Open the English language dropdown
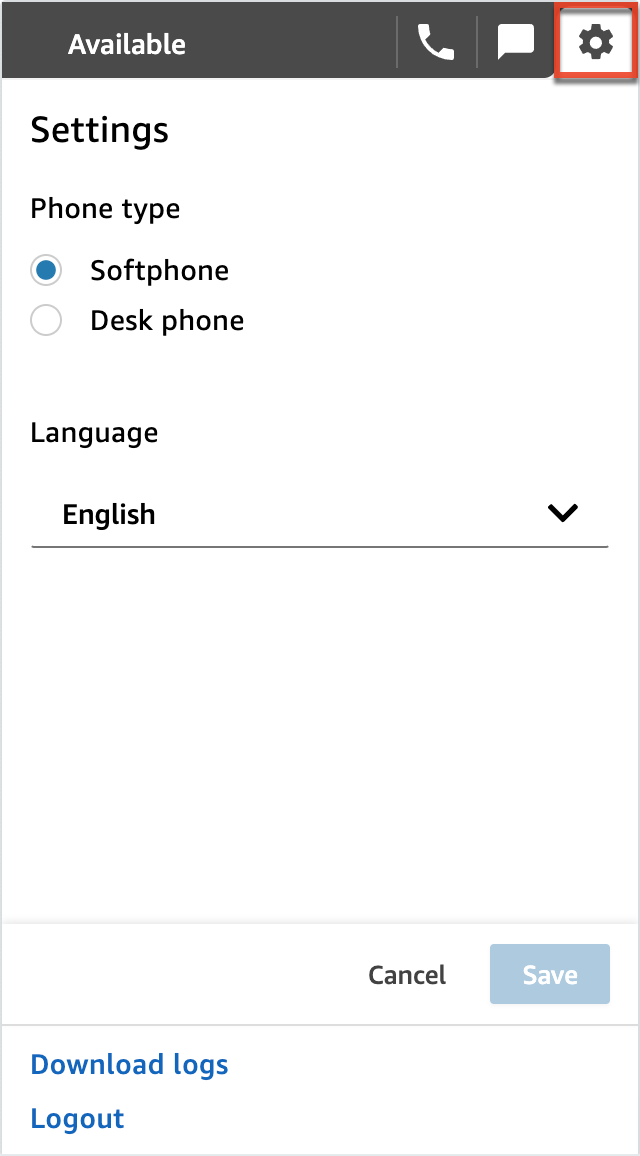Viewport: 640px width, 1156px height. click(x=320, y=514)
